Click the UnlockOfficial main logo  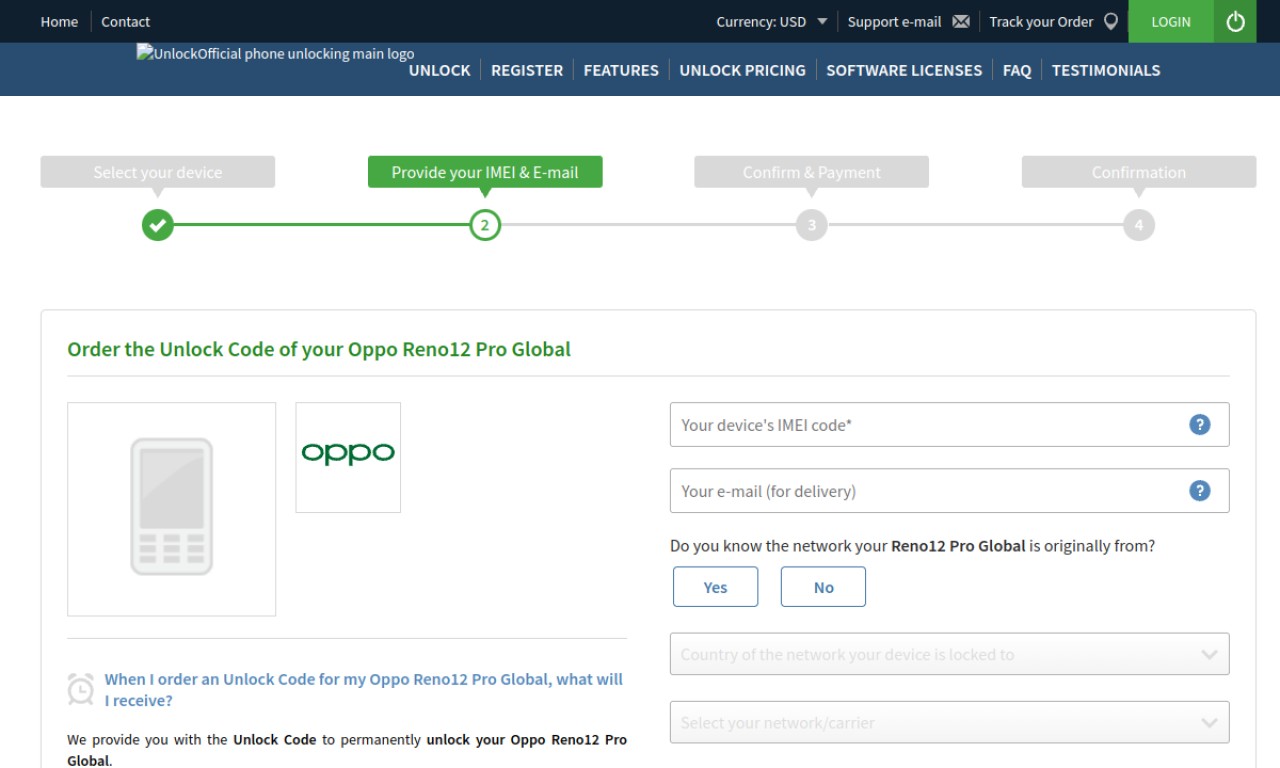(x=275, y=54)
